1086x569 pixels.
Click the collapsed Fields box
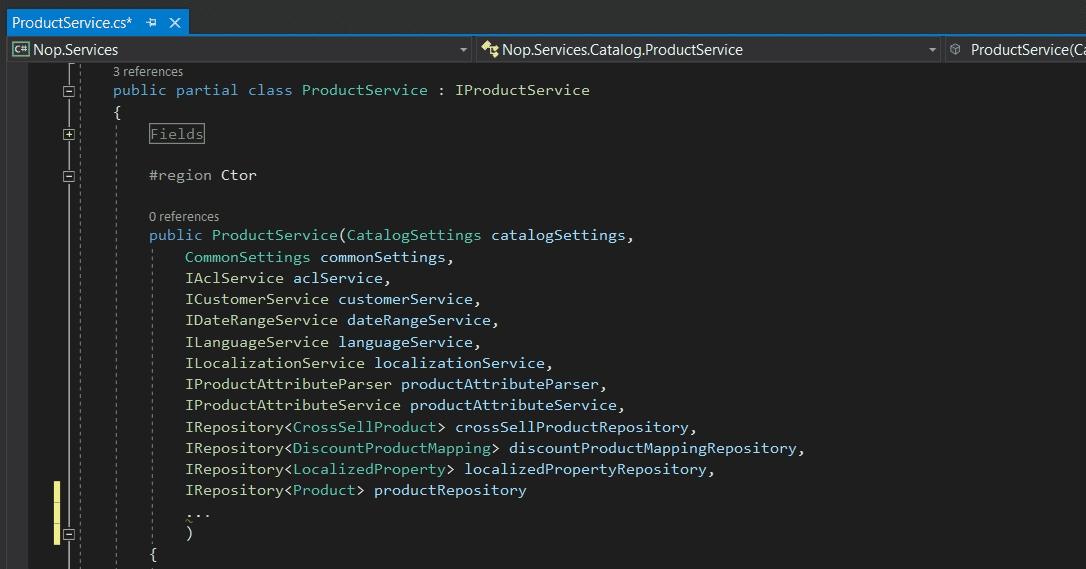[x=177, y=134]
